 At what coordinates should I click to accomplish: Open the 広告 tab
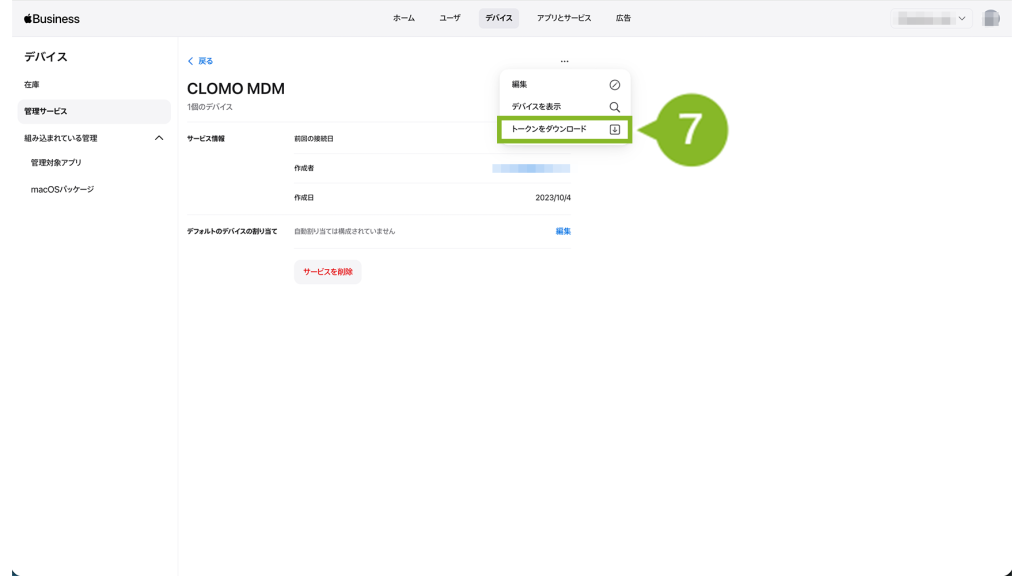click(x=623, y=18)
